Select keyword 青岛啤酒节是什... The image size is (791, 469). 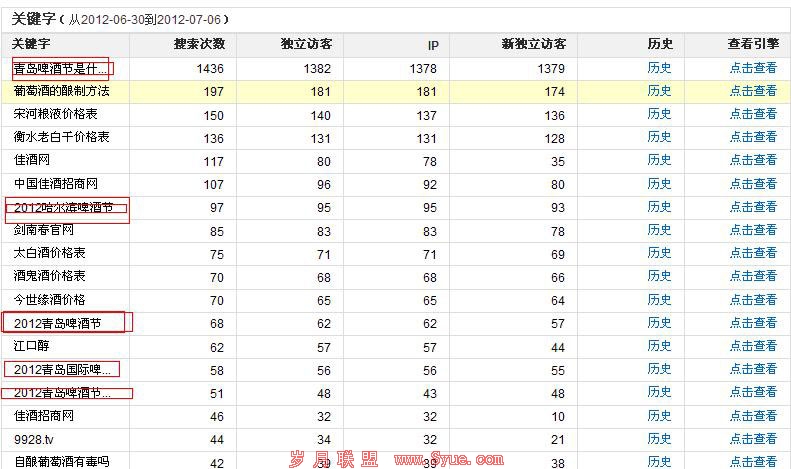[x=60, y=69]
